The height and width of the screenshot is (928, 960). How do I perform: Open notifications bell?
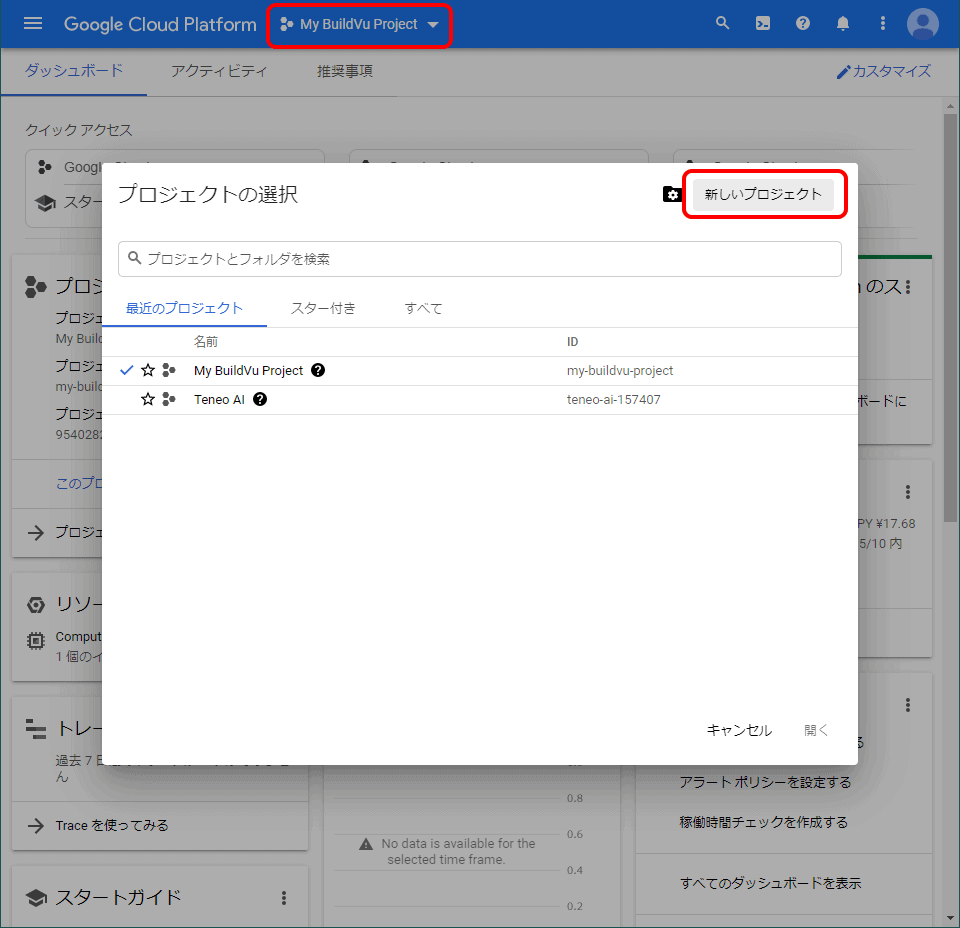[x=843, y=24]
